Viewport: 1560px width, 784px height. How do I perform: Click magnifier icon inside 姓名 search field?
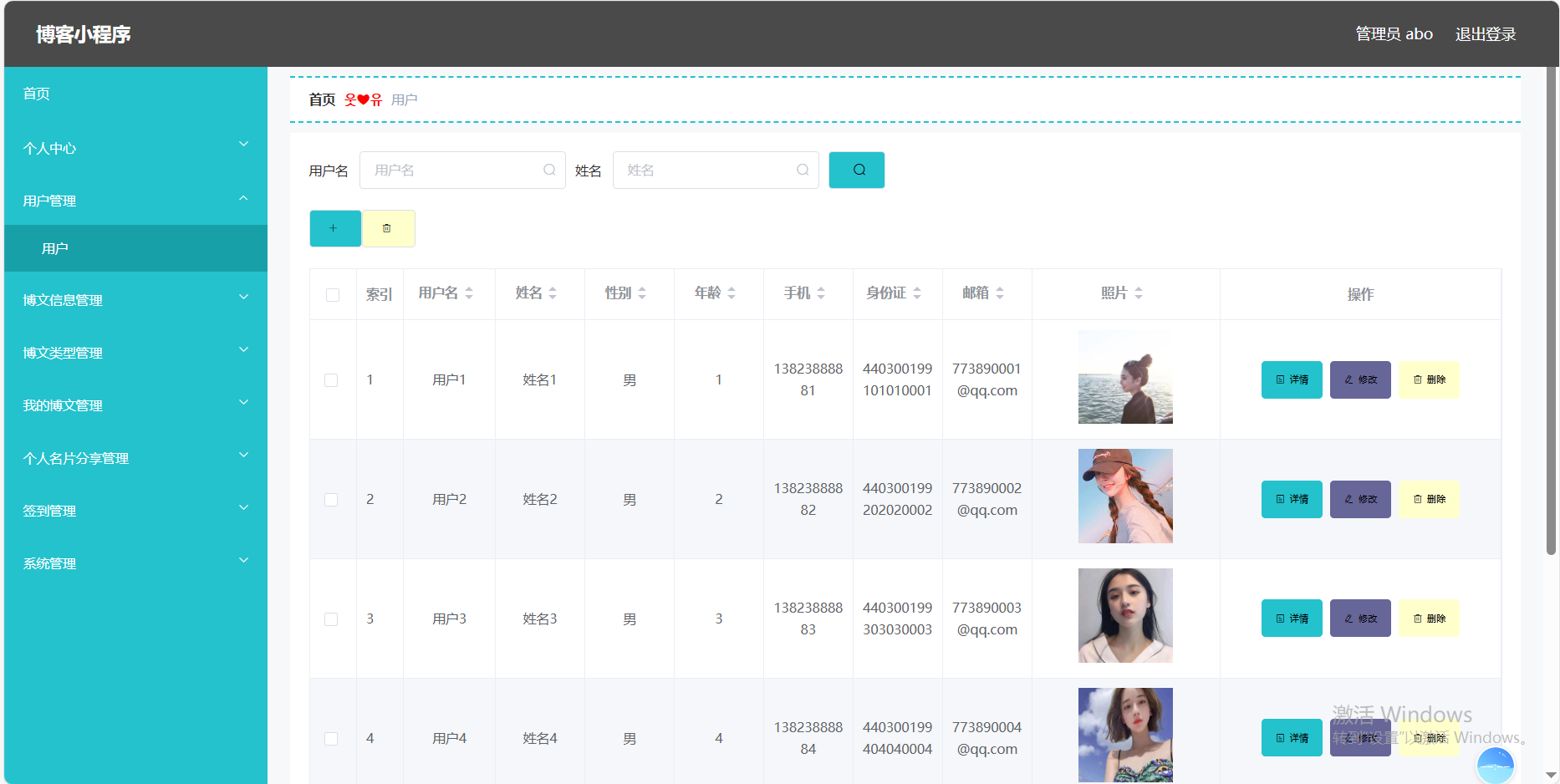tap(803, 170)
